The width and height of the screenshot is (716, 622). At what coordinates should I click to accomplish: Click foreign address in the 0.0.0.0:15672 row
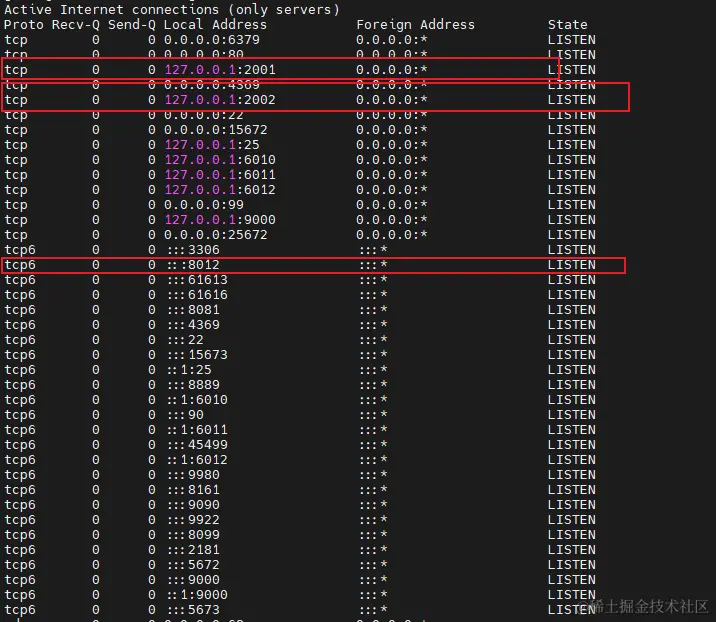(x=392, y=130)
